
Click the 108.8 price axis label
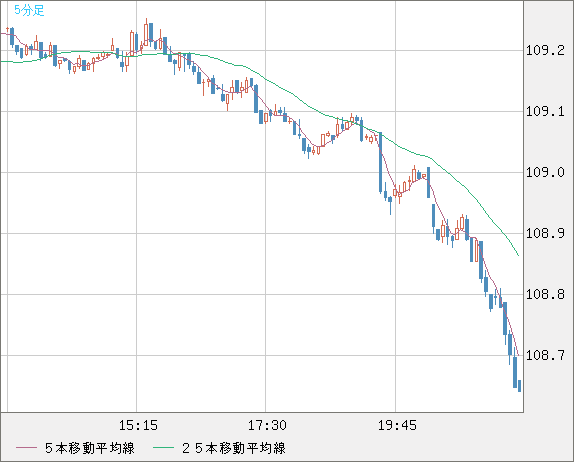coord(545,294)
